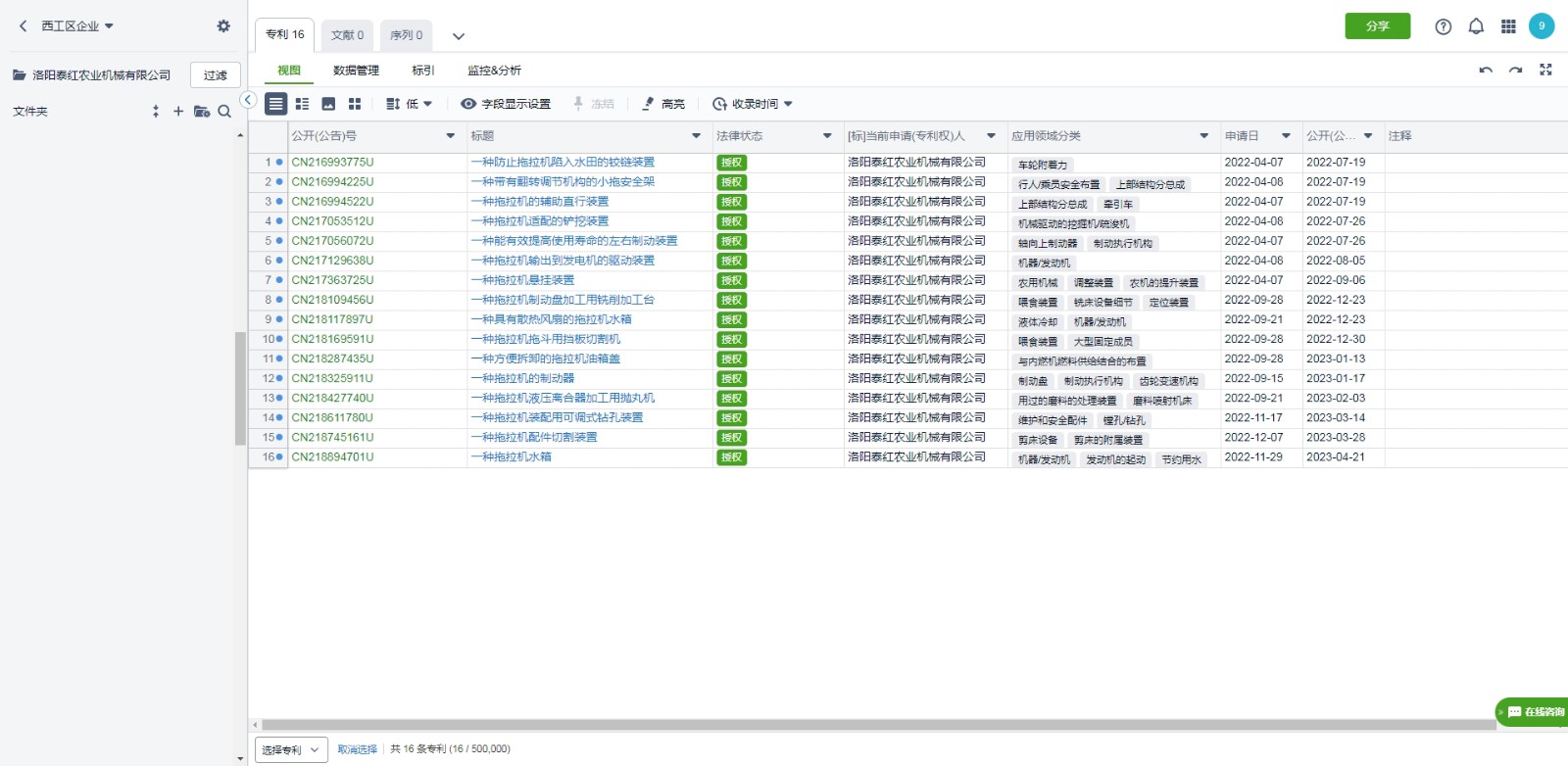1568x766 pixels.
Task: Select the 视图 view tab
Action: (x=289, y=71)
